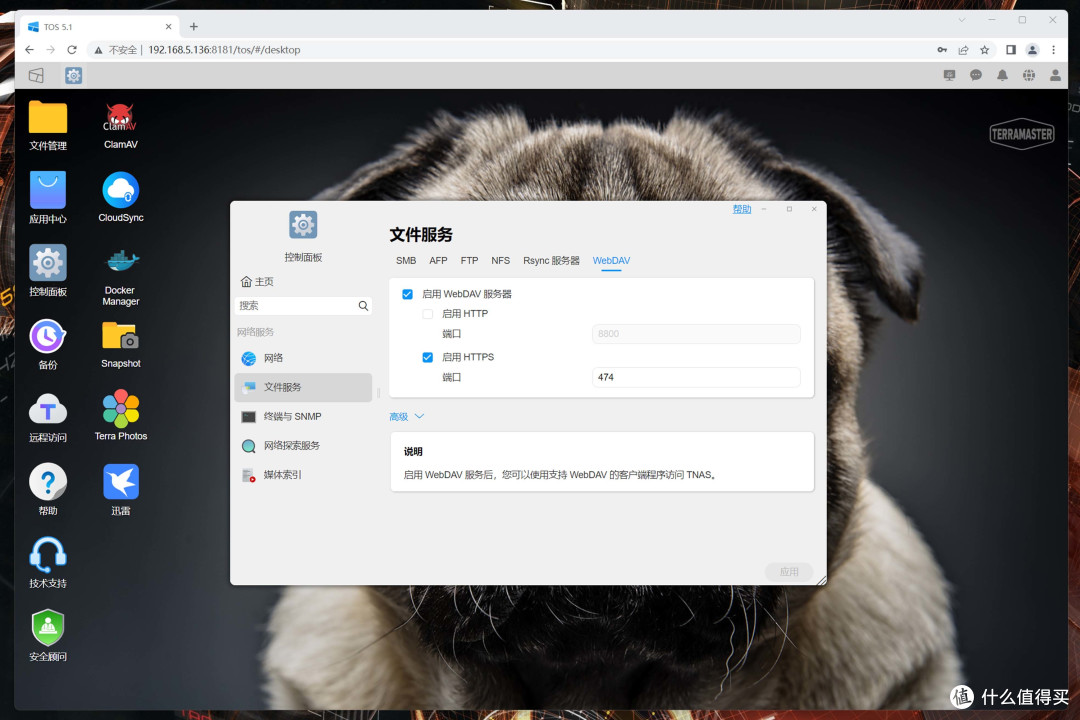
Task: Switch to the NFS tab
Action: (501, 260)
